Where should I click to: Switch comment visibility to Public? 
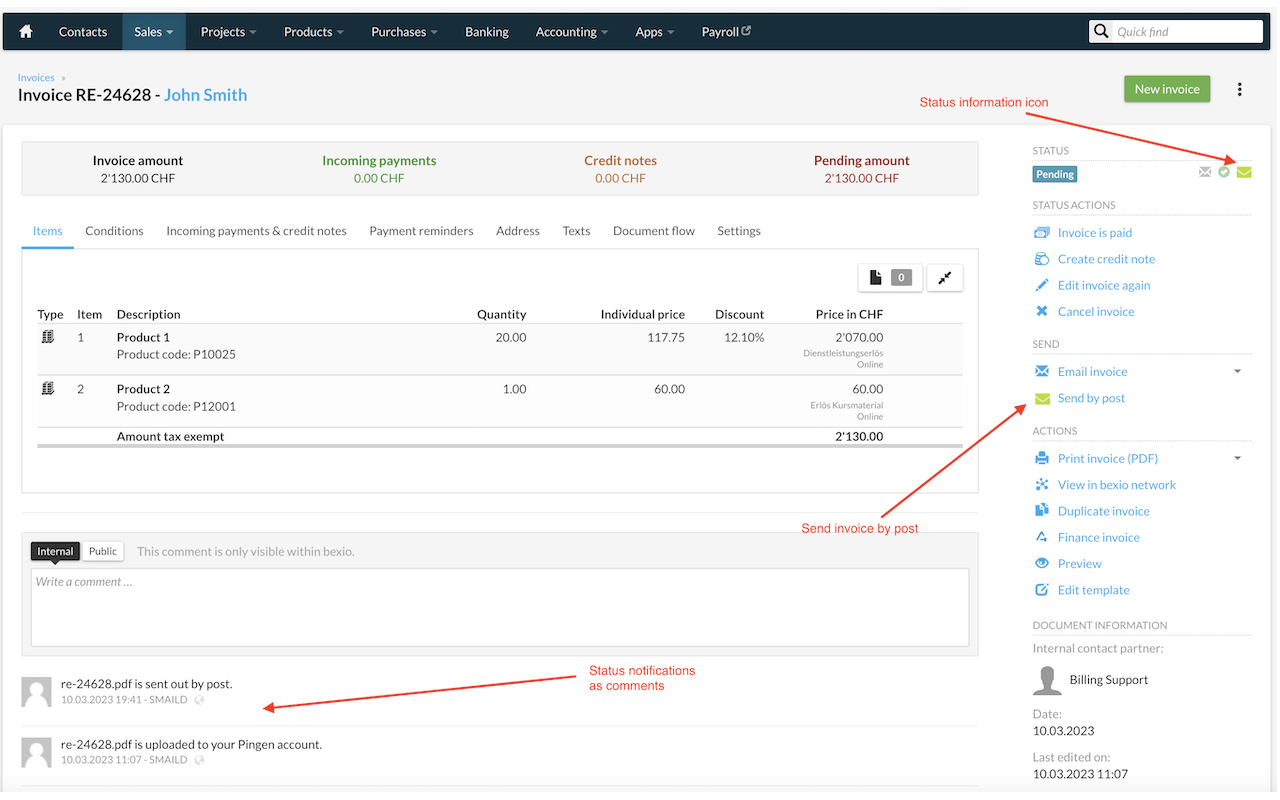pos(103,551)
